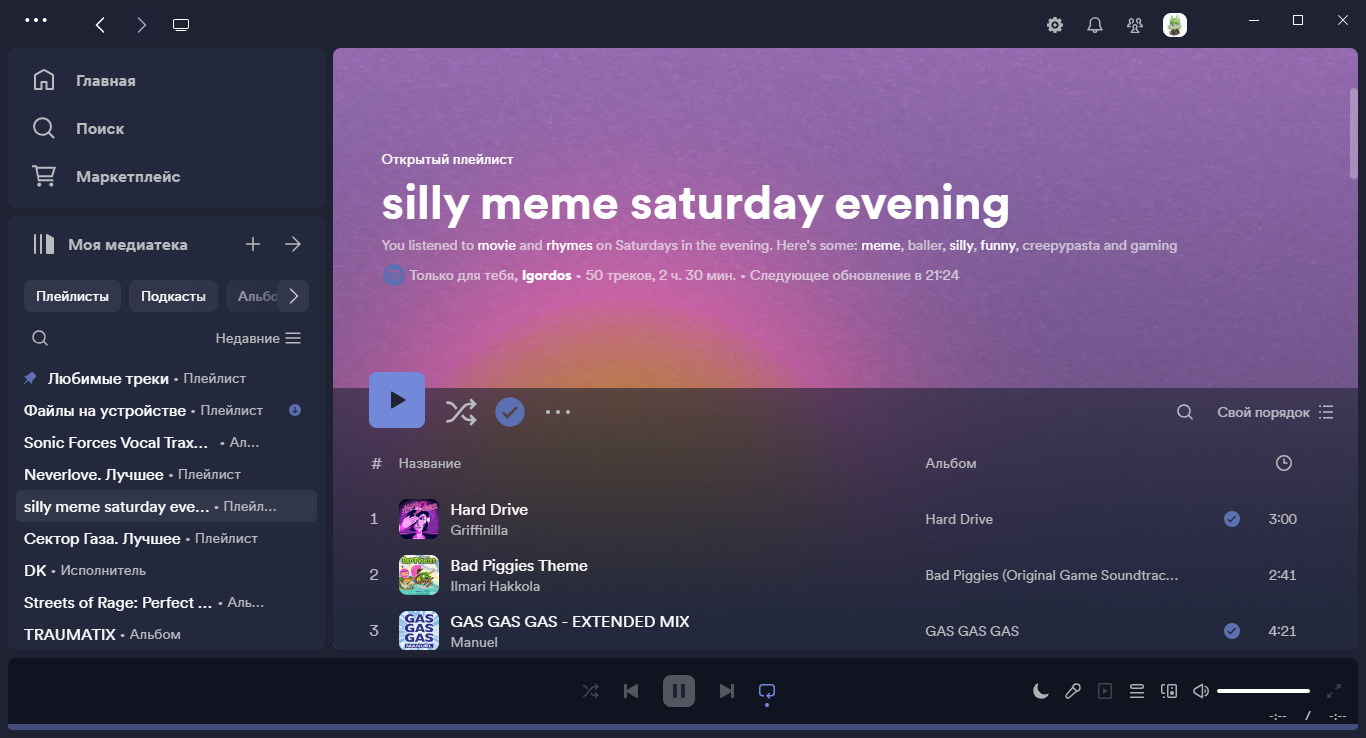Click the screen icon beside navigation arrows
1366x738 pixels.
coord(181,25)
